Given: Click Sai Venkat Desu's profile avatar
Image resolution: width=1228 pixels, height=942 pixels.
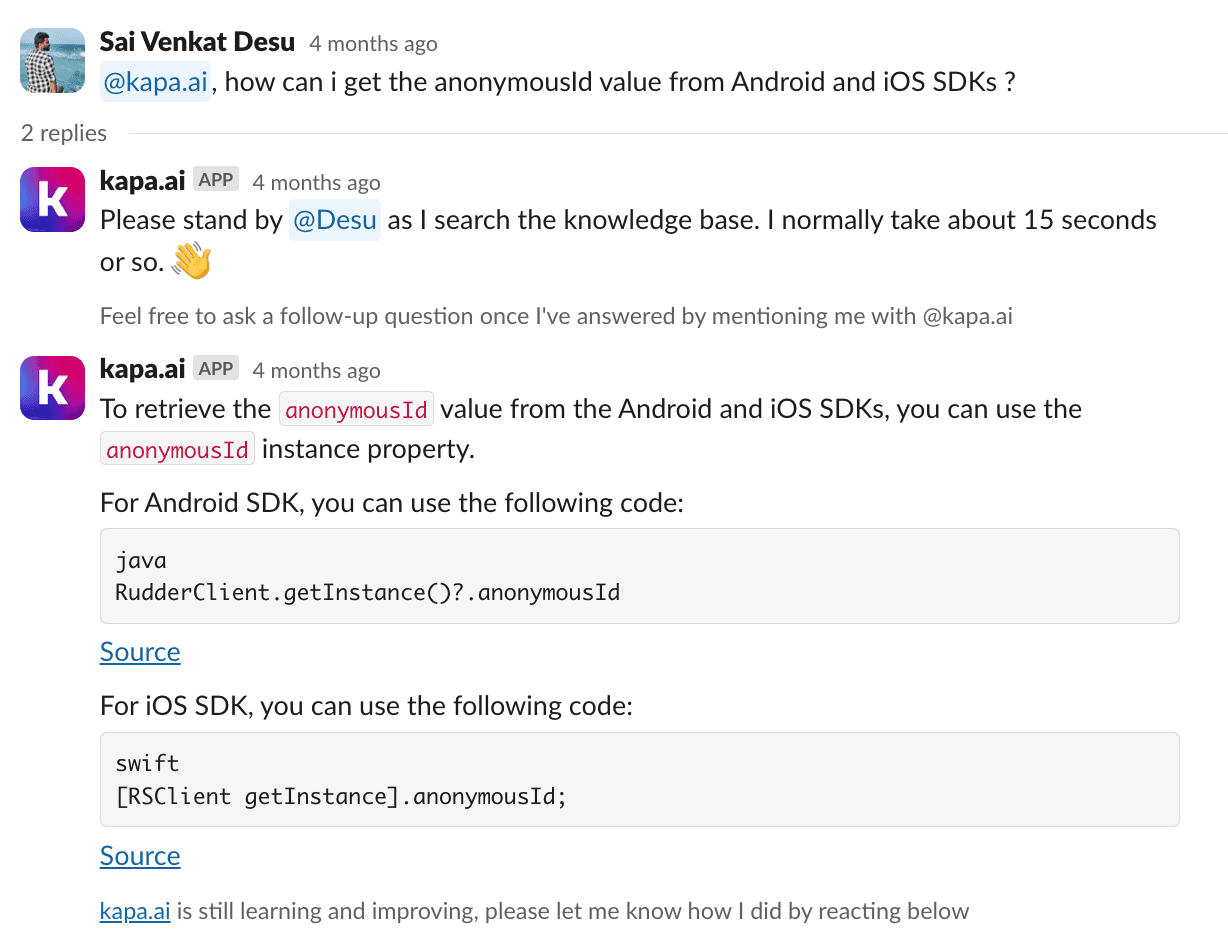Looking at the screenshot, I should coord(52,60).
